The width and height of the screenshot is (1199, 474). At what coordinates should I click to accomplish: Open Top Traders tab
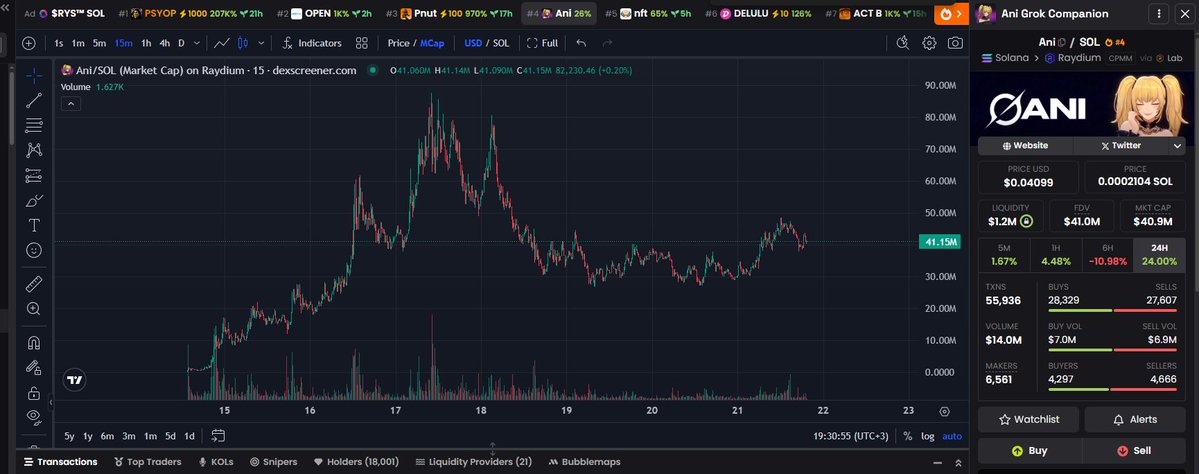pyautogui.click(x=148, y=462)
